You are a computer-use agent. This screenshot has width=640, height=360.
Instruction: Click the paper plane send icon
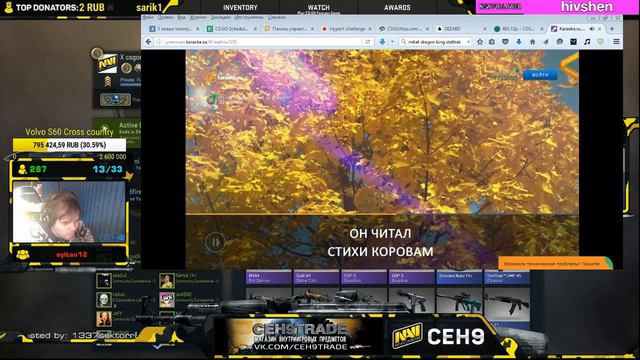546,42
